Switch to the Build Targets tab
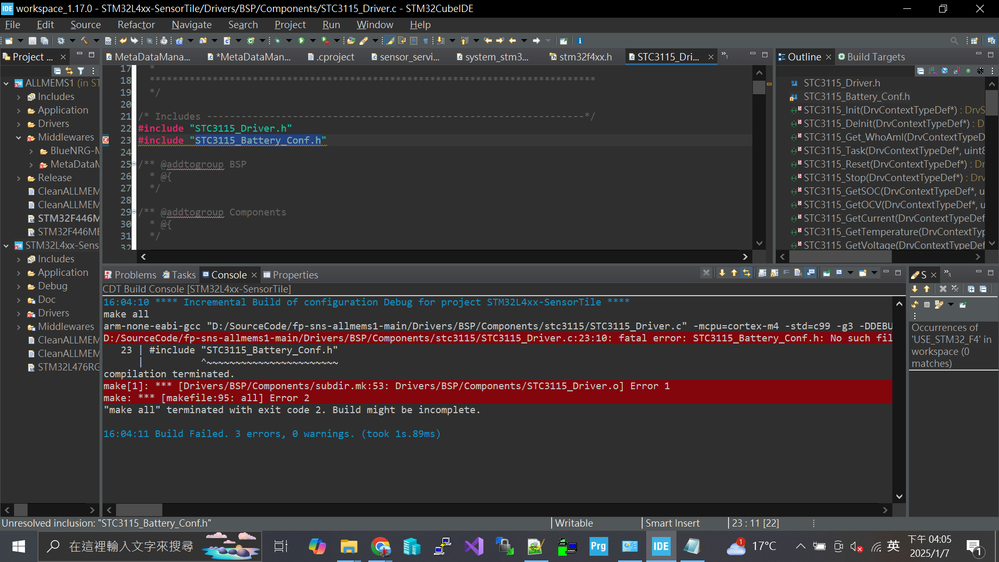999x562 pixels. coord(871,57)
